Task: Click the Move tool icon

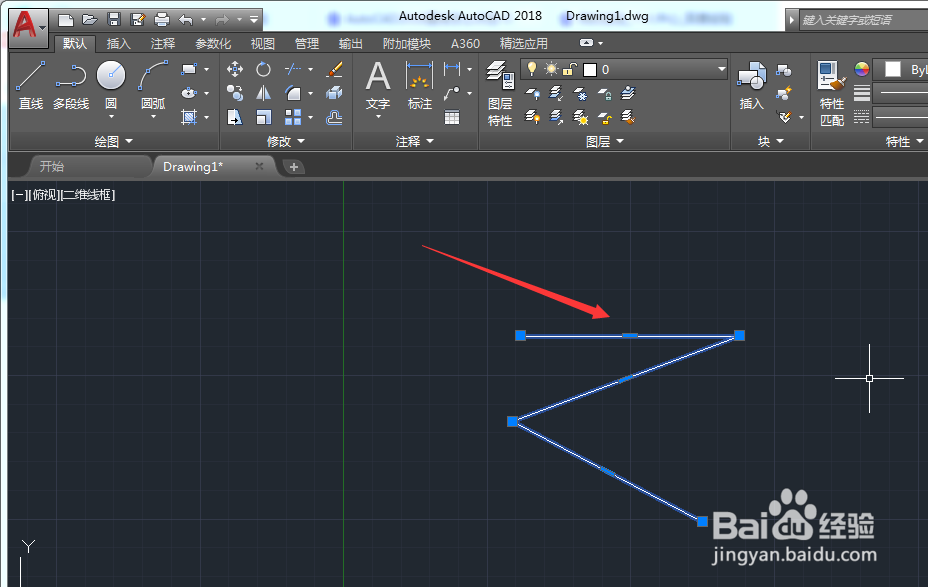Action: coord(235,69)
